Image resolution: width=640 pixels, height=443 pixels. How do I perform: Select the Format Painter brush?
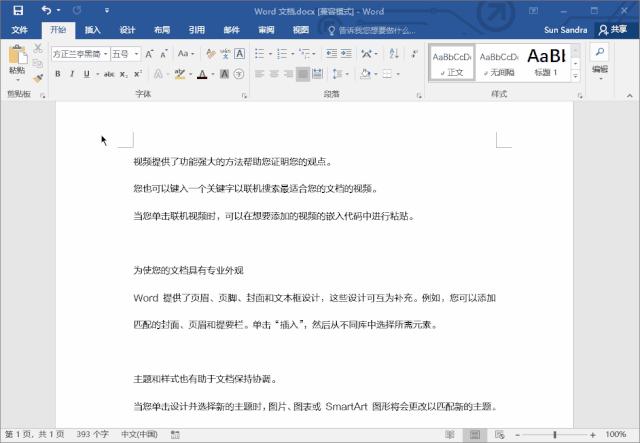pos(38,78)
